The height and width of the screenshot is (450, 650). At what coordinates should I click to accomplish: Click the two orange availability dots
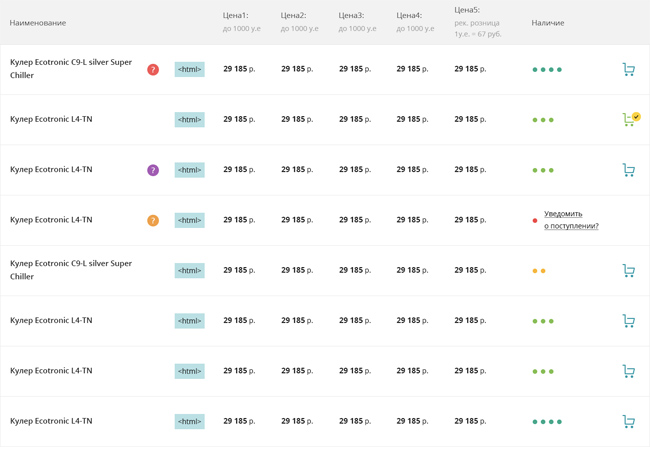point(539,271)
